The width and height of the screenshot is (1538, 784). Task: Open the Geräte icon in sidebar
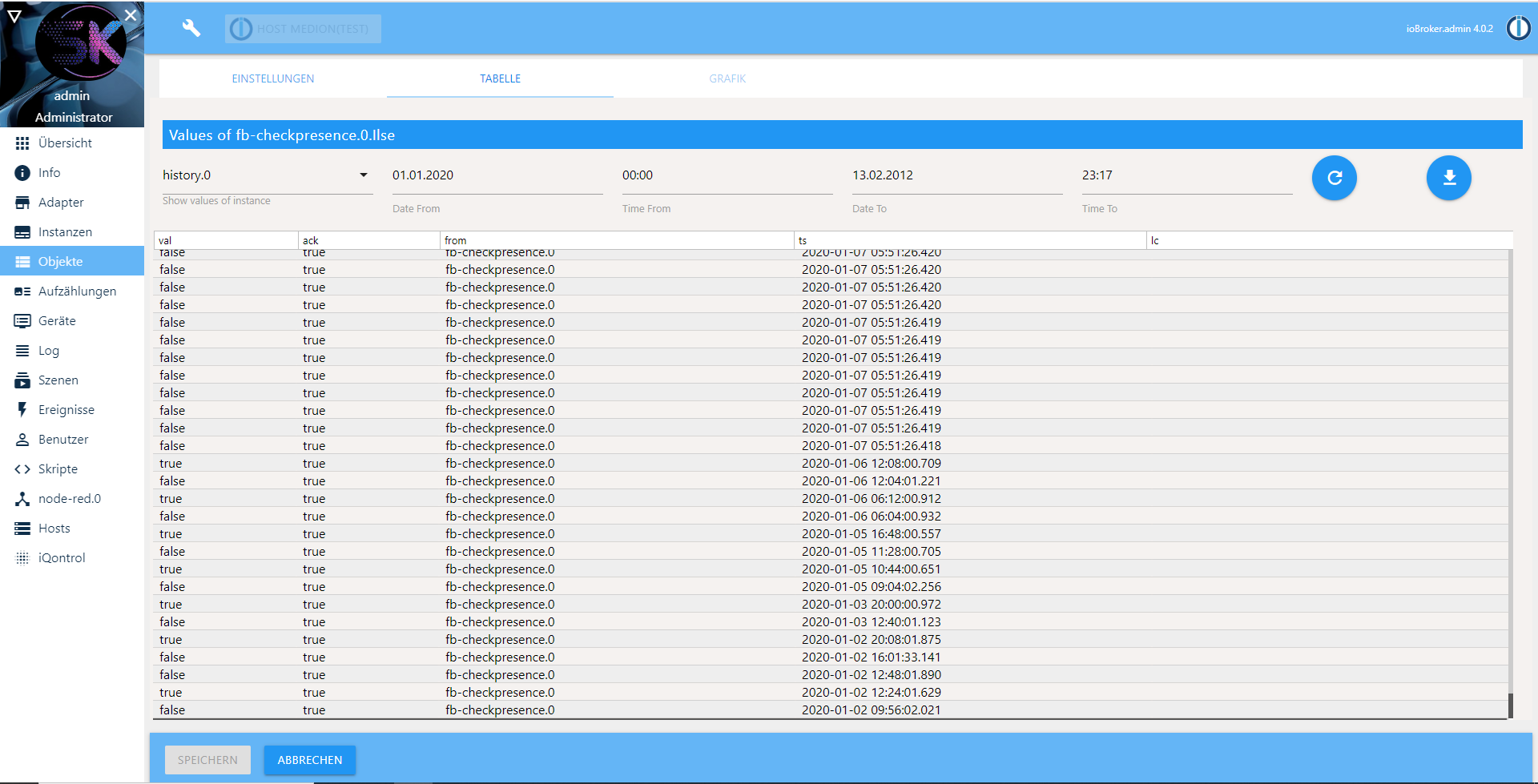click(22, 321)
